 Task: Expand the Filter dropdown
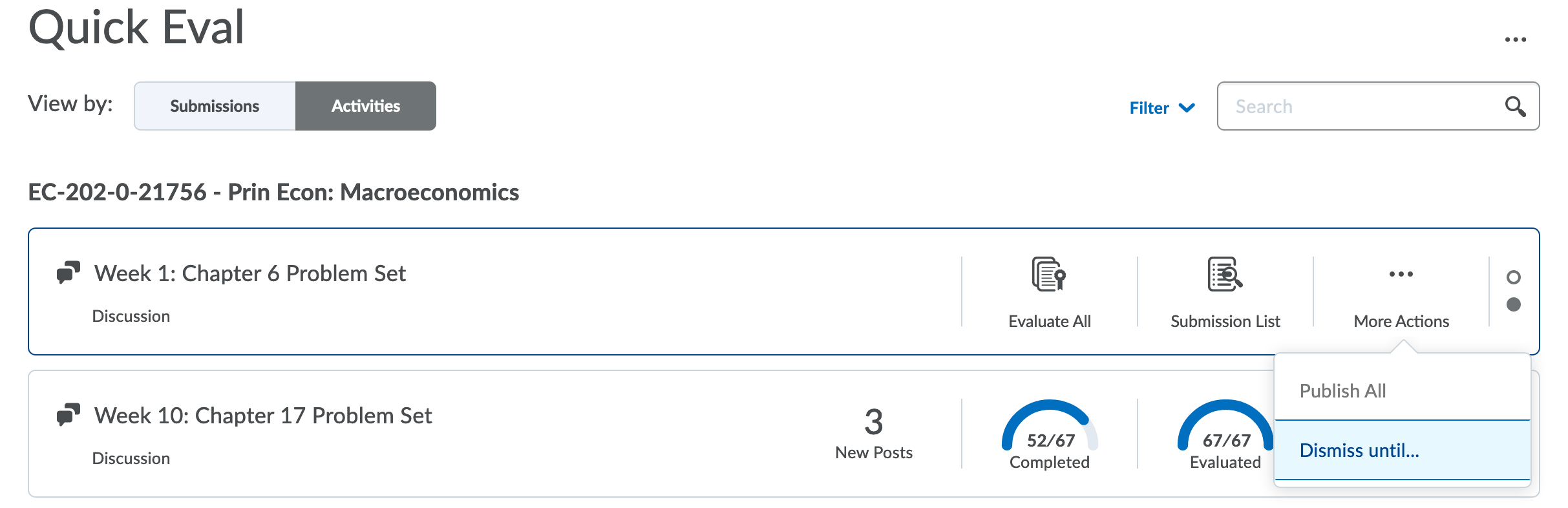[1150, 107]
